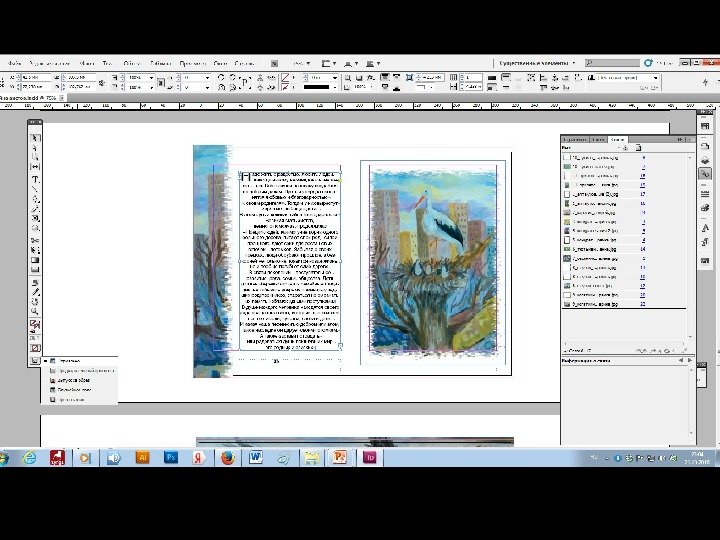This screenshot has height=540, width=720.
Task: Click the Quick Apply lightning icon
Action: tap(705, 82)
